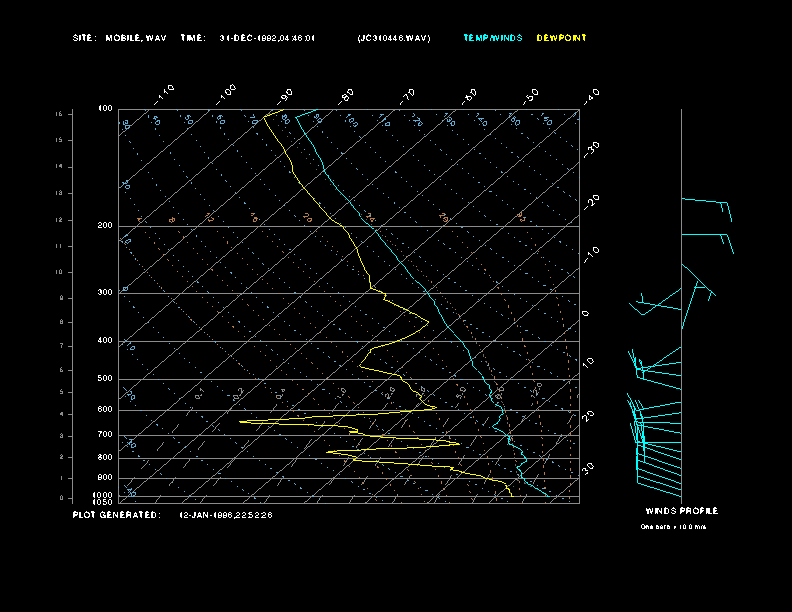
Task: Select the 200 pressure level label
Action: click(105, 226)
